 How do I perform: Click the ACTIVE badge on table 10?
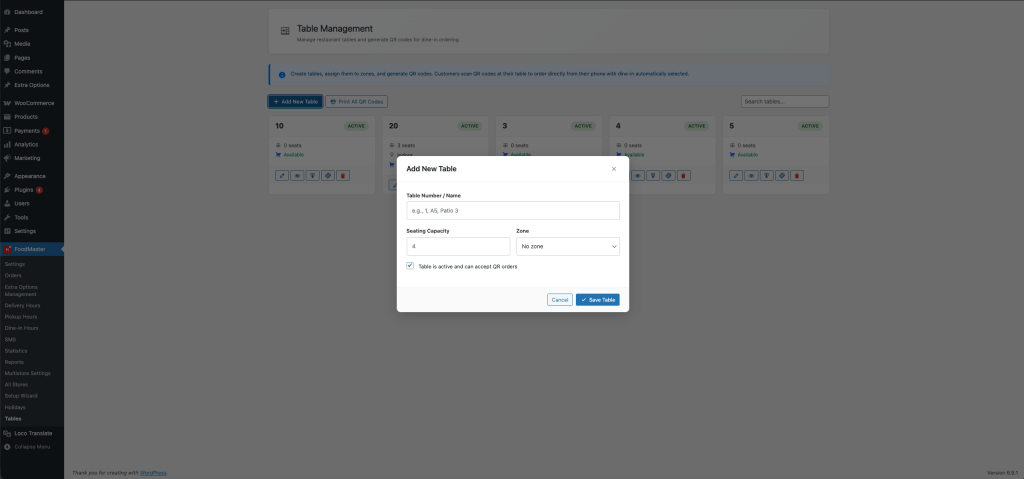click(356, 126)
